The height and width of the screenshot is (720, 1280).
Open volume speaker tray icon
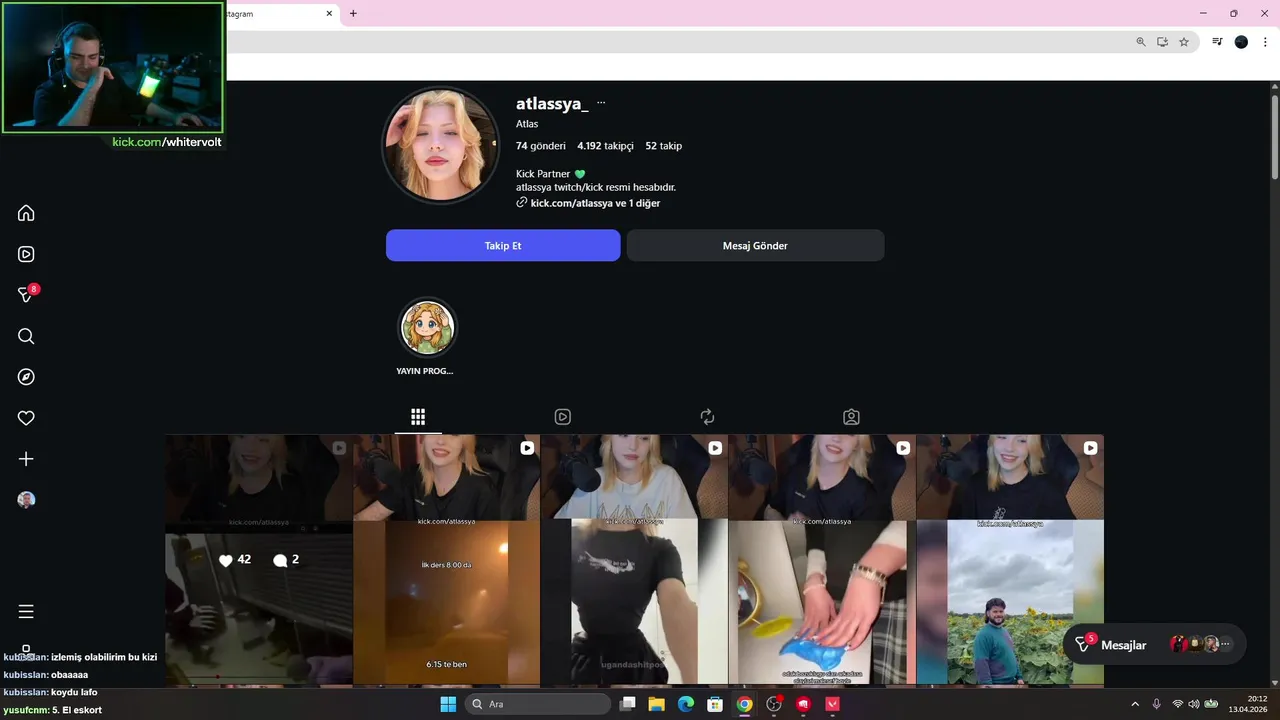click(x=1193, y=704)
